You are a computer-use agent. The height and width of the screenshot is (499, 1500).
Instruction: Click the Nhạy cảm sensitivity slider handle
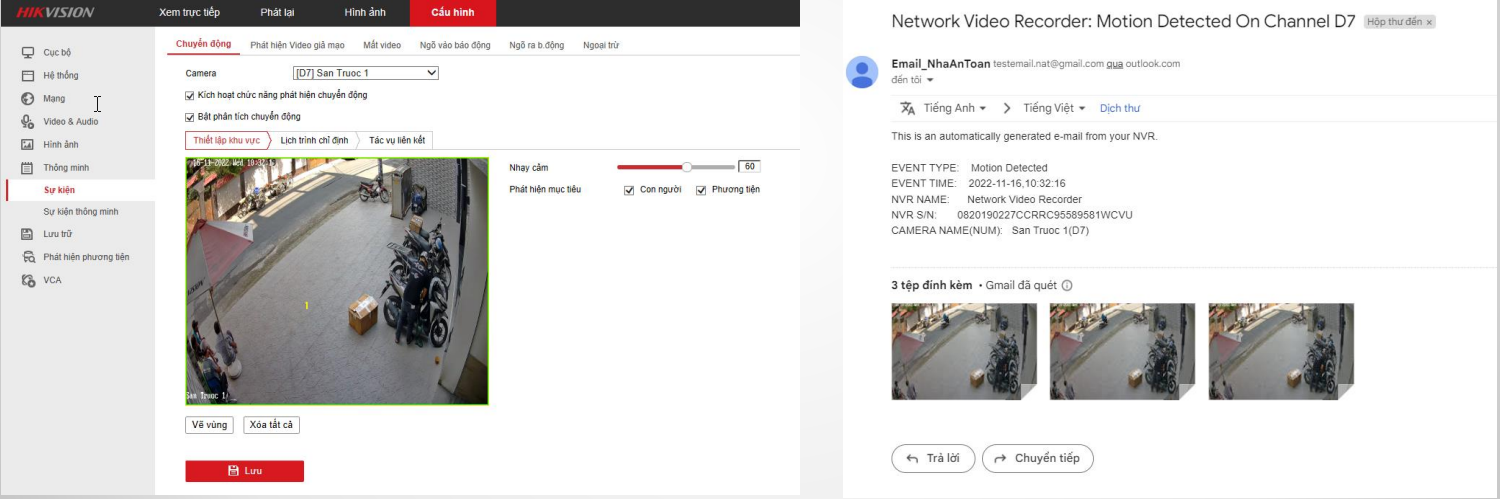click(687, 167)
